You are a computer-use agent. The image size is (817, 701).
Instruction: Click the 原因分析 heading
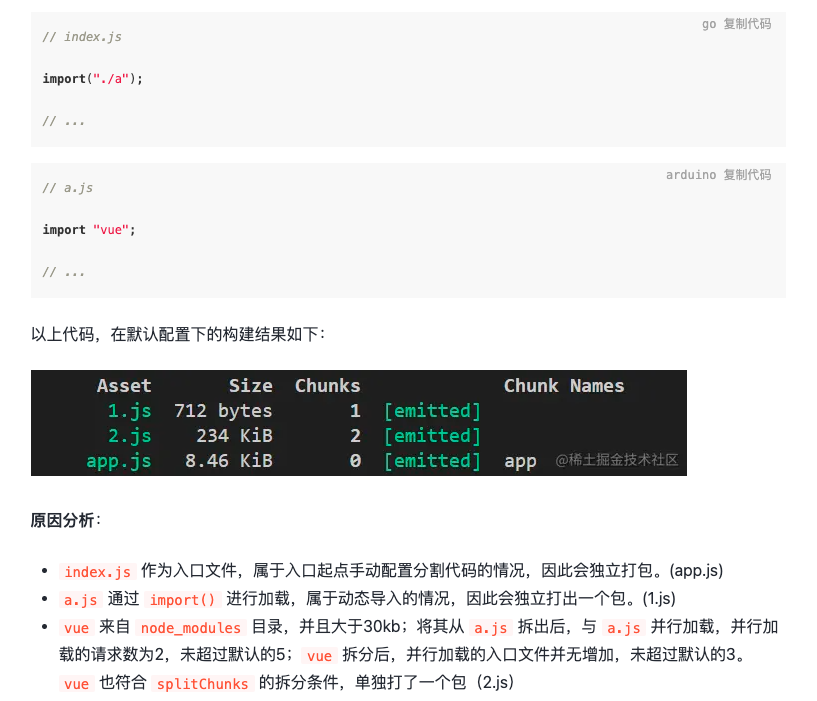66,520
